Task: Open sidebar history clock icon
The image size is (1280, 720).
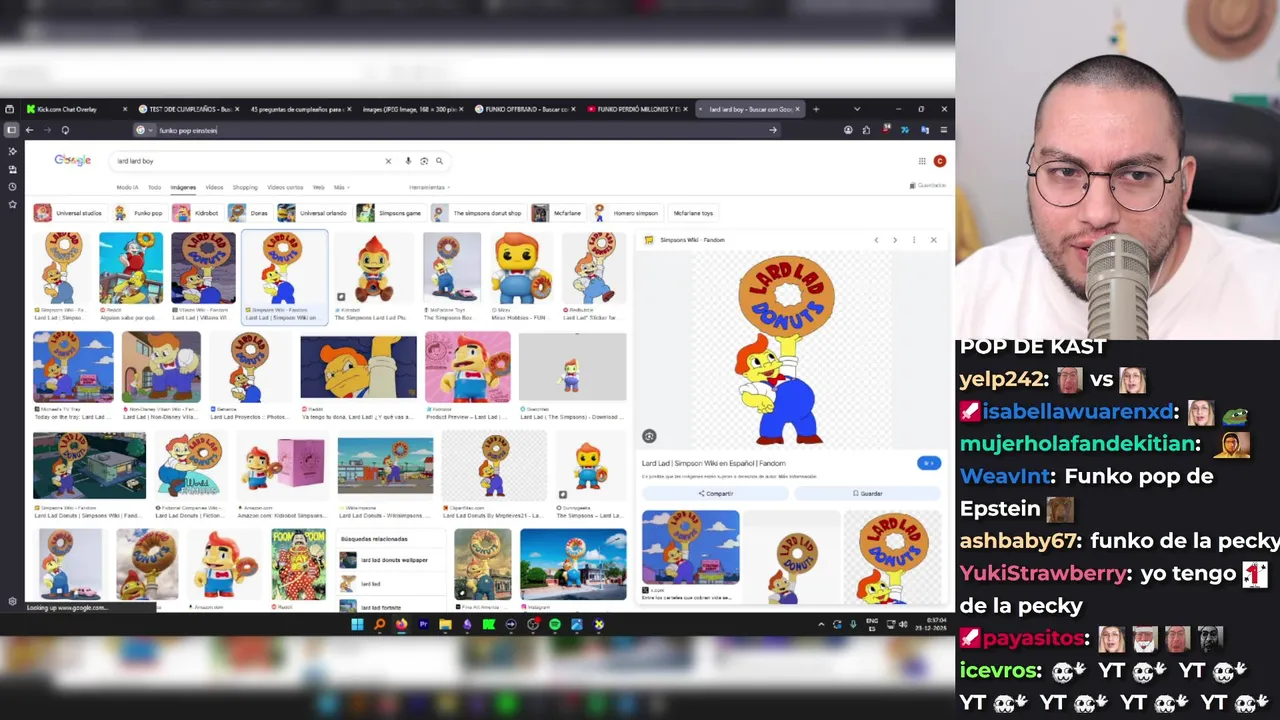Action: click(12, 187)
